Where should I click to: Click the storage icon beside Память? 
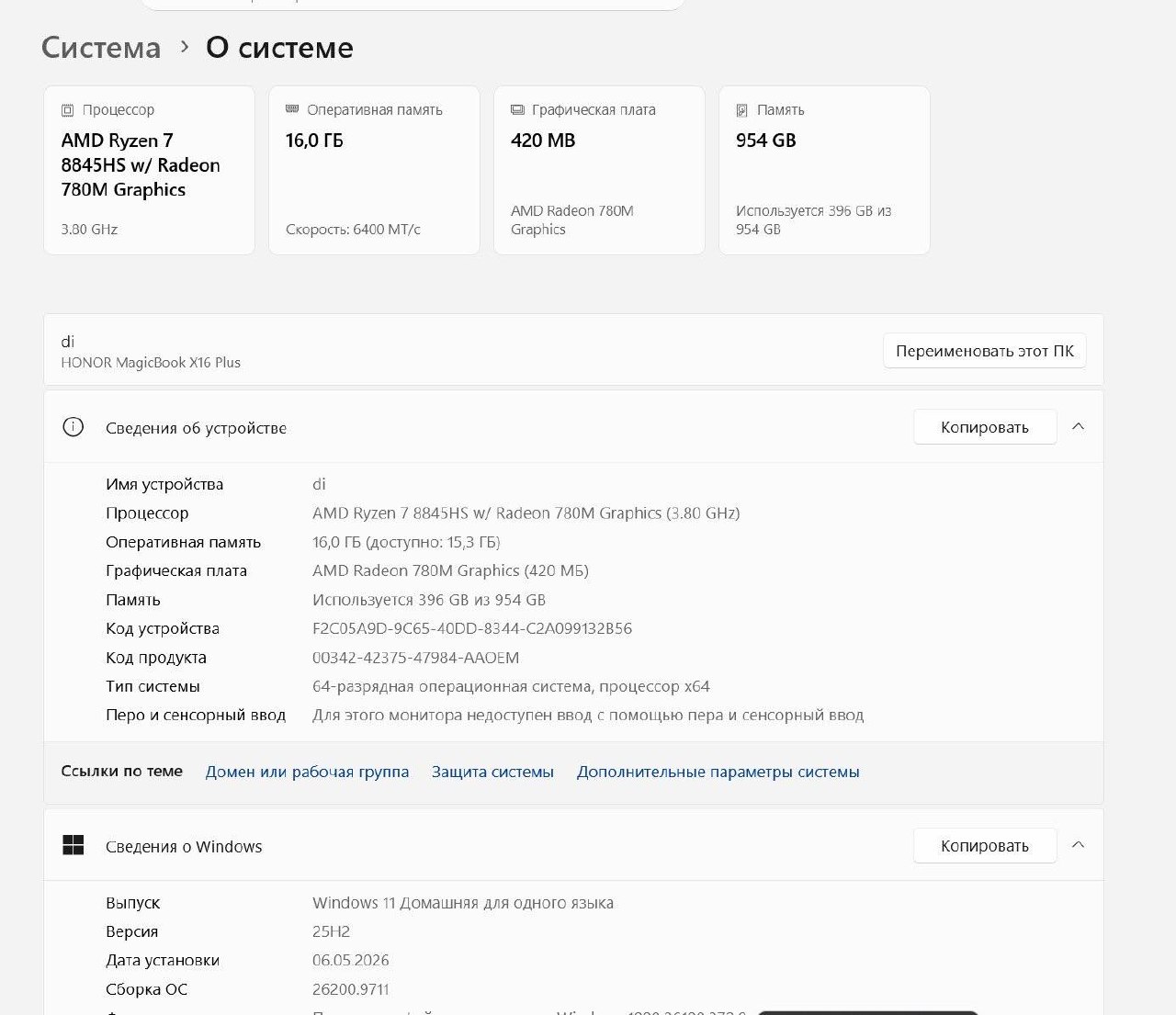742,110
